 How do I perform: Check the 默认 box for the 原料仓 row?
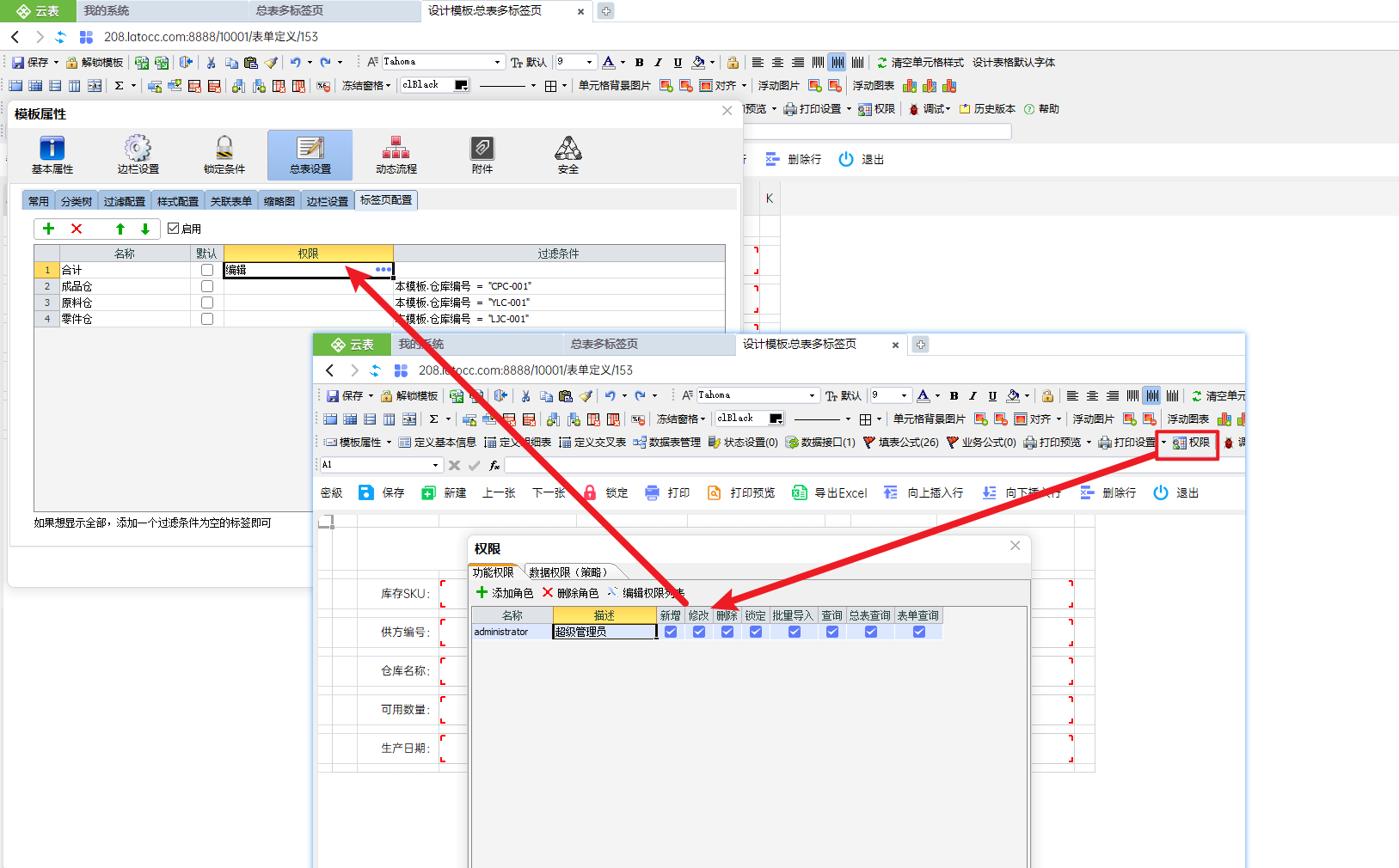207,303
